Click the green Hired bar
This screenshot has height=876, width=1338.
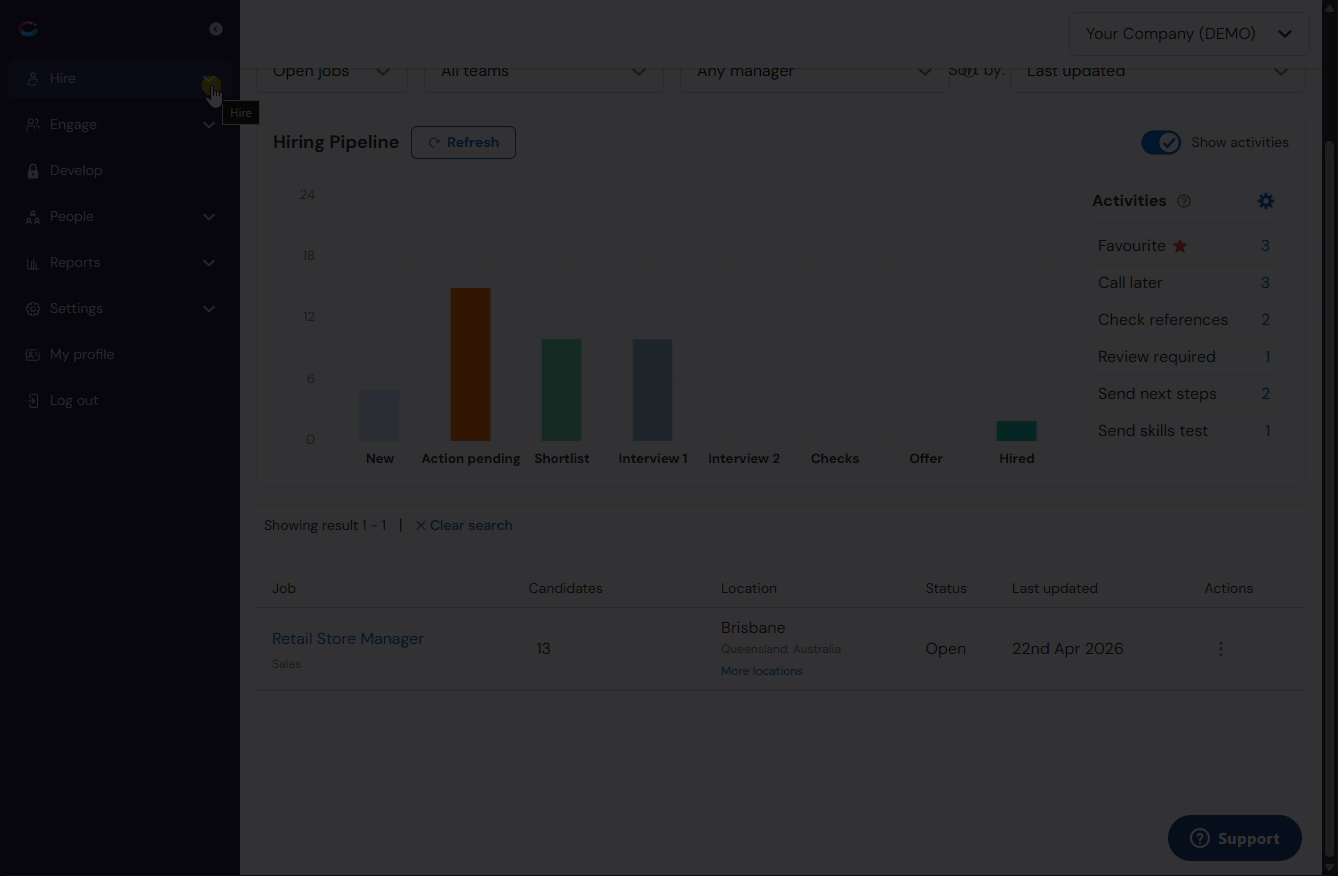coord(1017,431)
